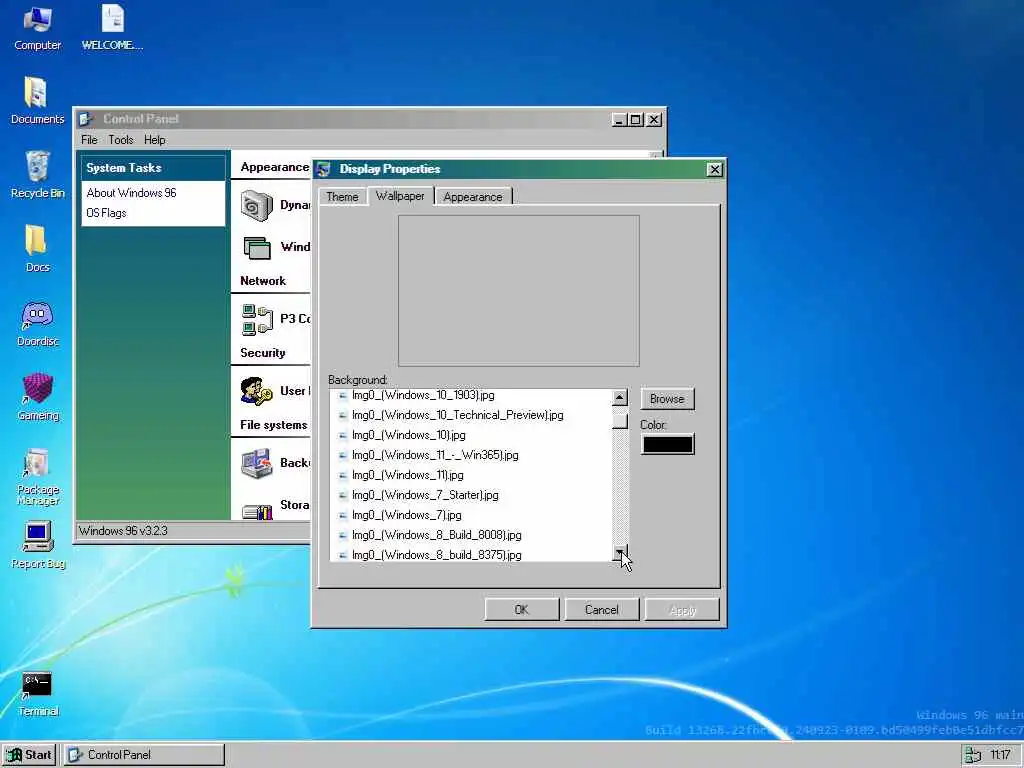Click the OK button
The width and height of the screenshot is (1024, 768).
(521, 609)
